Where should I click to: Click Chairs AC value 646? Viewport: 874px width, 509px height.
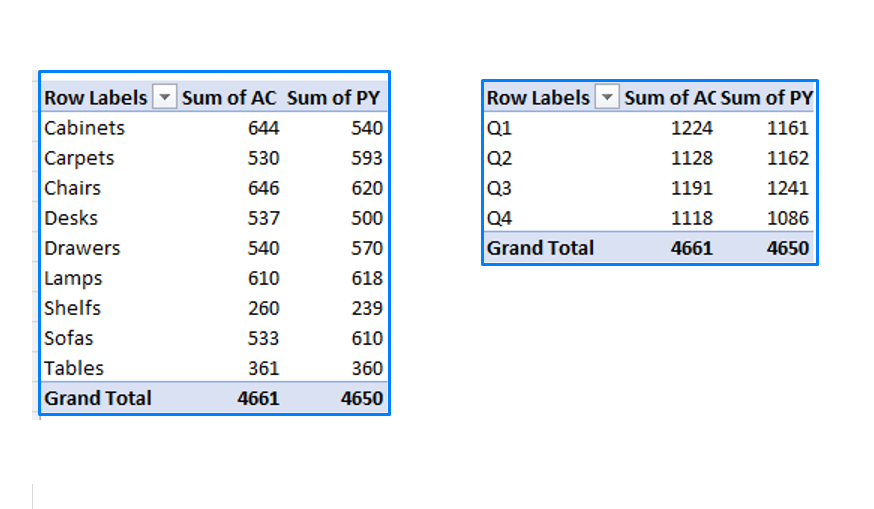point(263,188)
